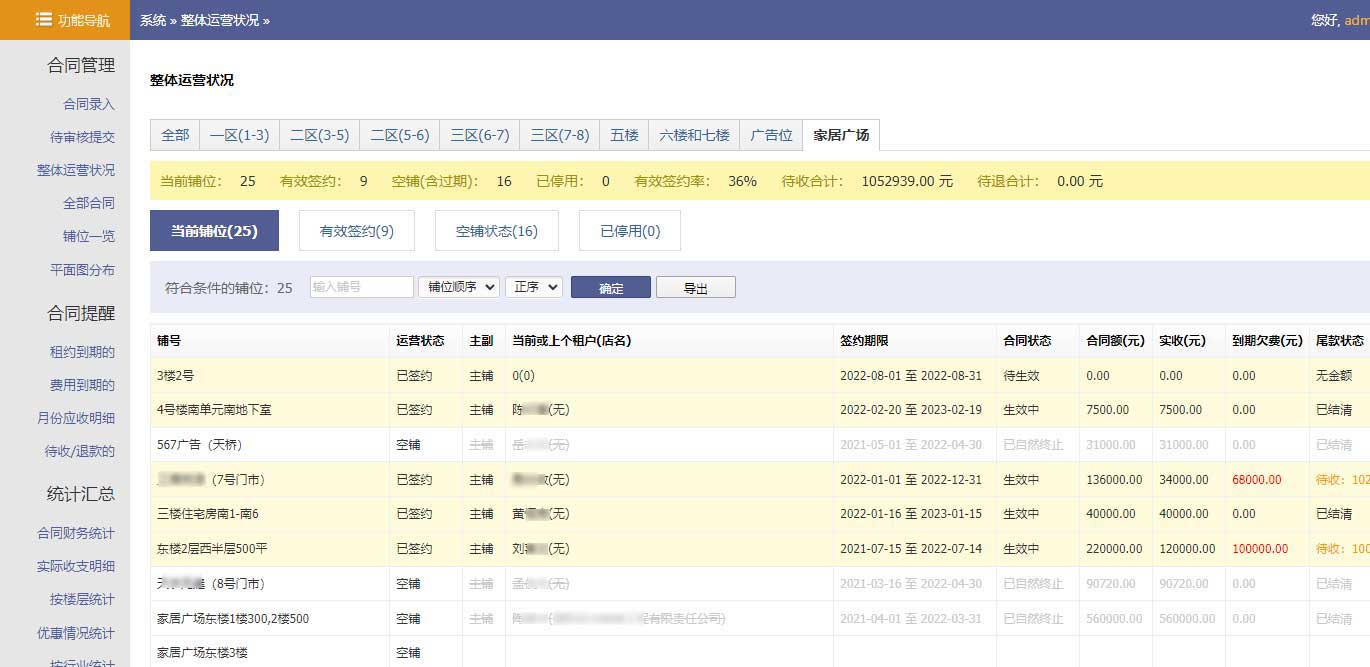1370x667 pixels.
Task: Open 合同录入 in the sidebar
Action: (x=89, y=104)
